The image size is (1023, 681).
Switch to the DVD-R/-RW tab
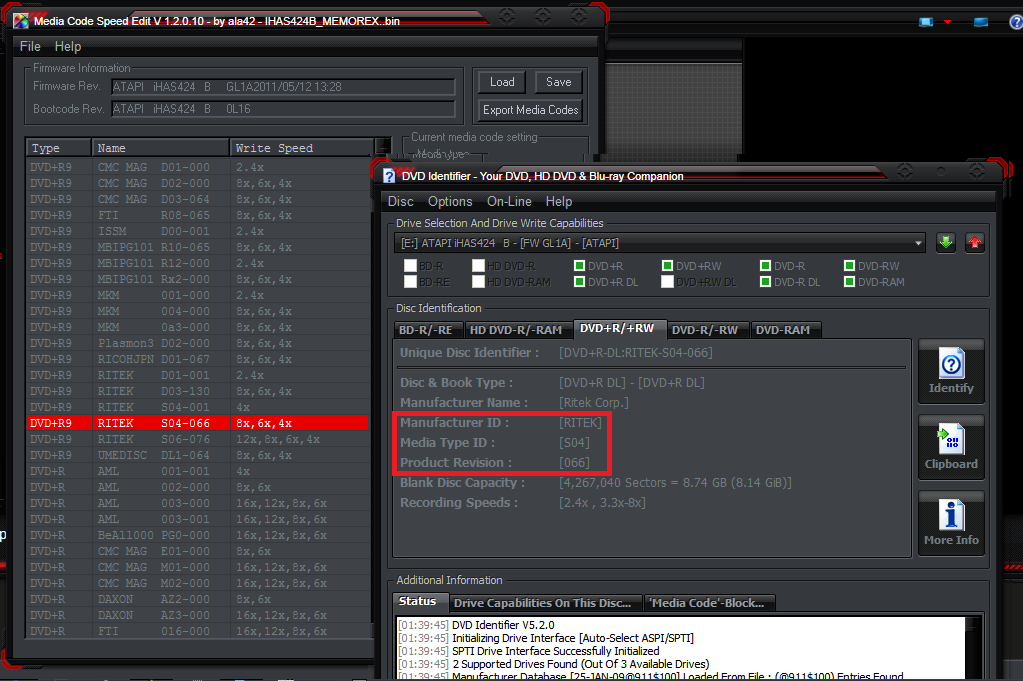click(x=708, y=330)
